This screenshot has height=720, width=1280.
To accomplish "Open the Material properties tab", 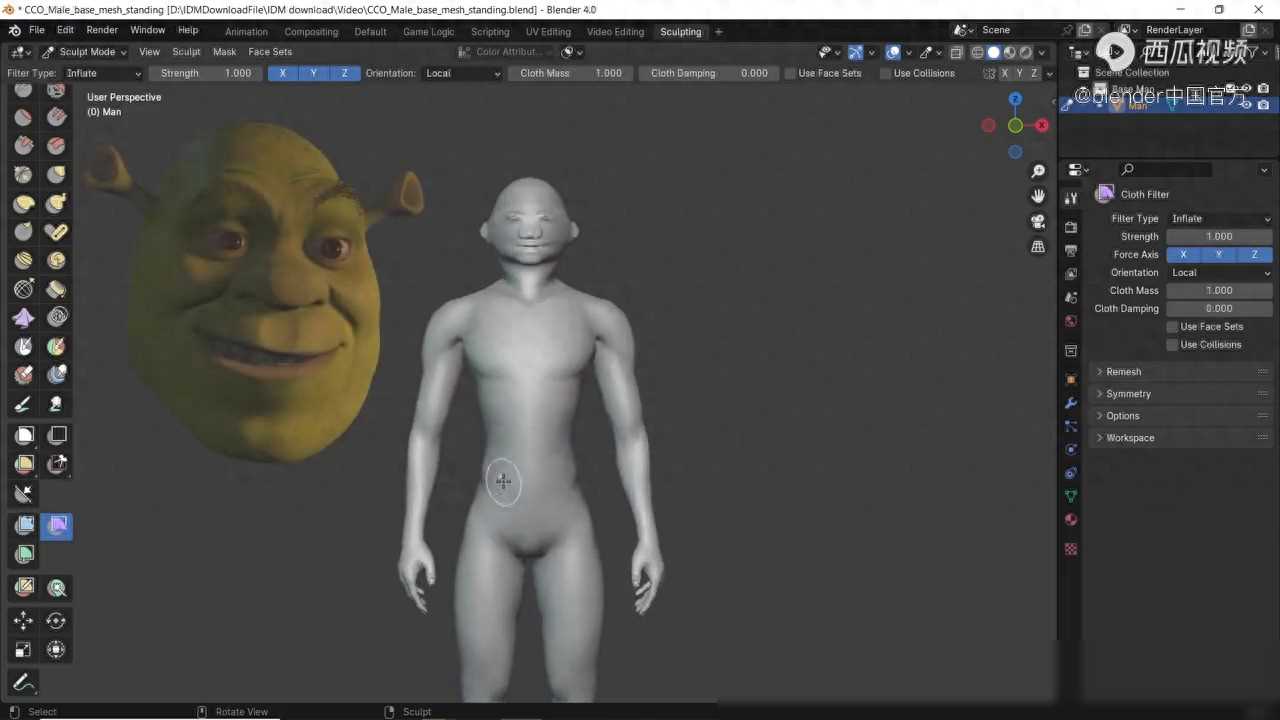I will (x=1071, y=519).
